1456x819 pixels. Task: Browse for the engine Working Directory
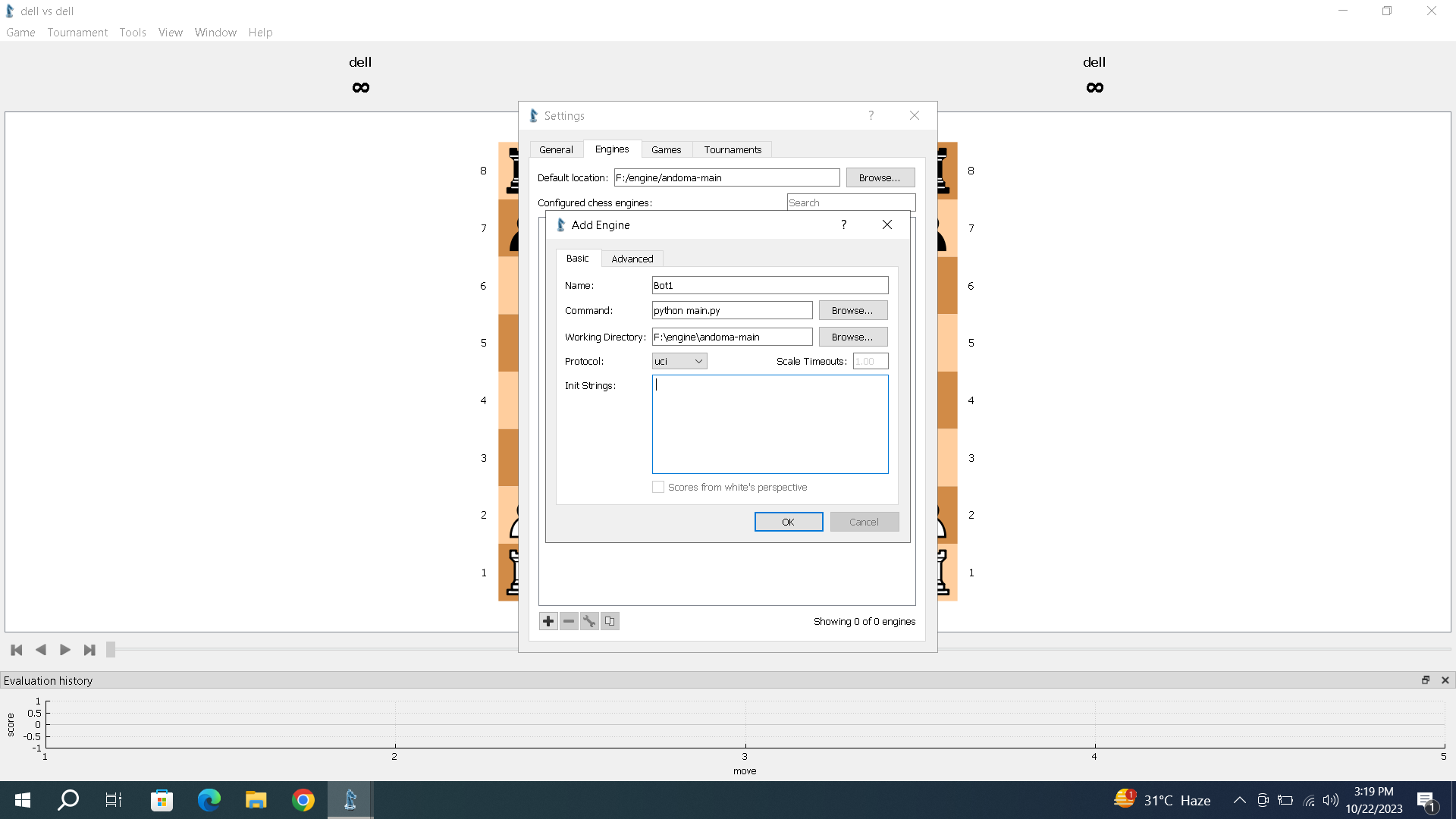[x=852, y=337]
